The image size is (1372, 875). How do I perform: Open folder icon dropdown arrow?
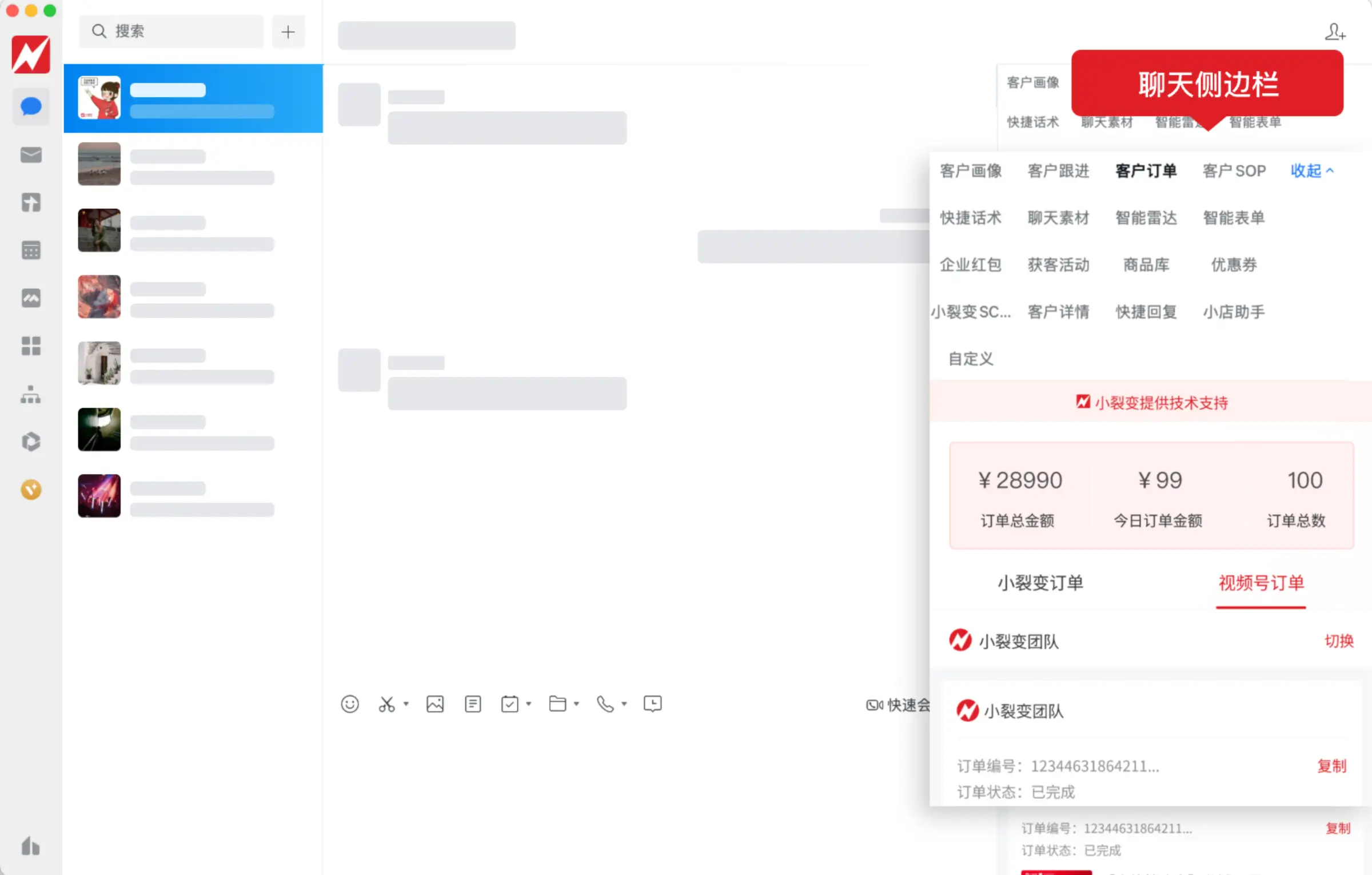click(576, 704)
